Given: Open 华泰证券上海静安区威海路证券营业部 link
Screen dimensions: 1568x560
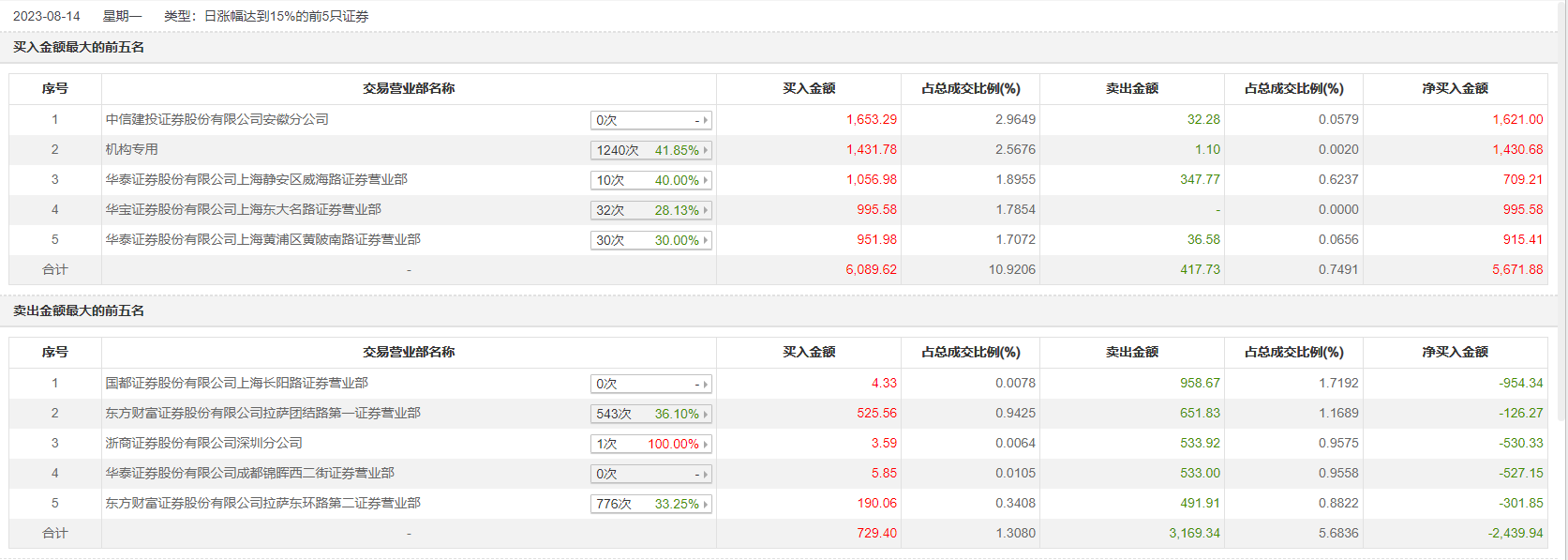Looking at the screenshot, I should [x=257, y=179].
